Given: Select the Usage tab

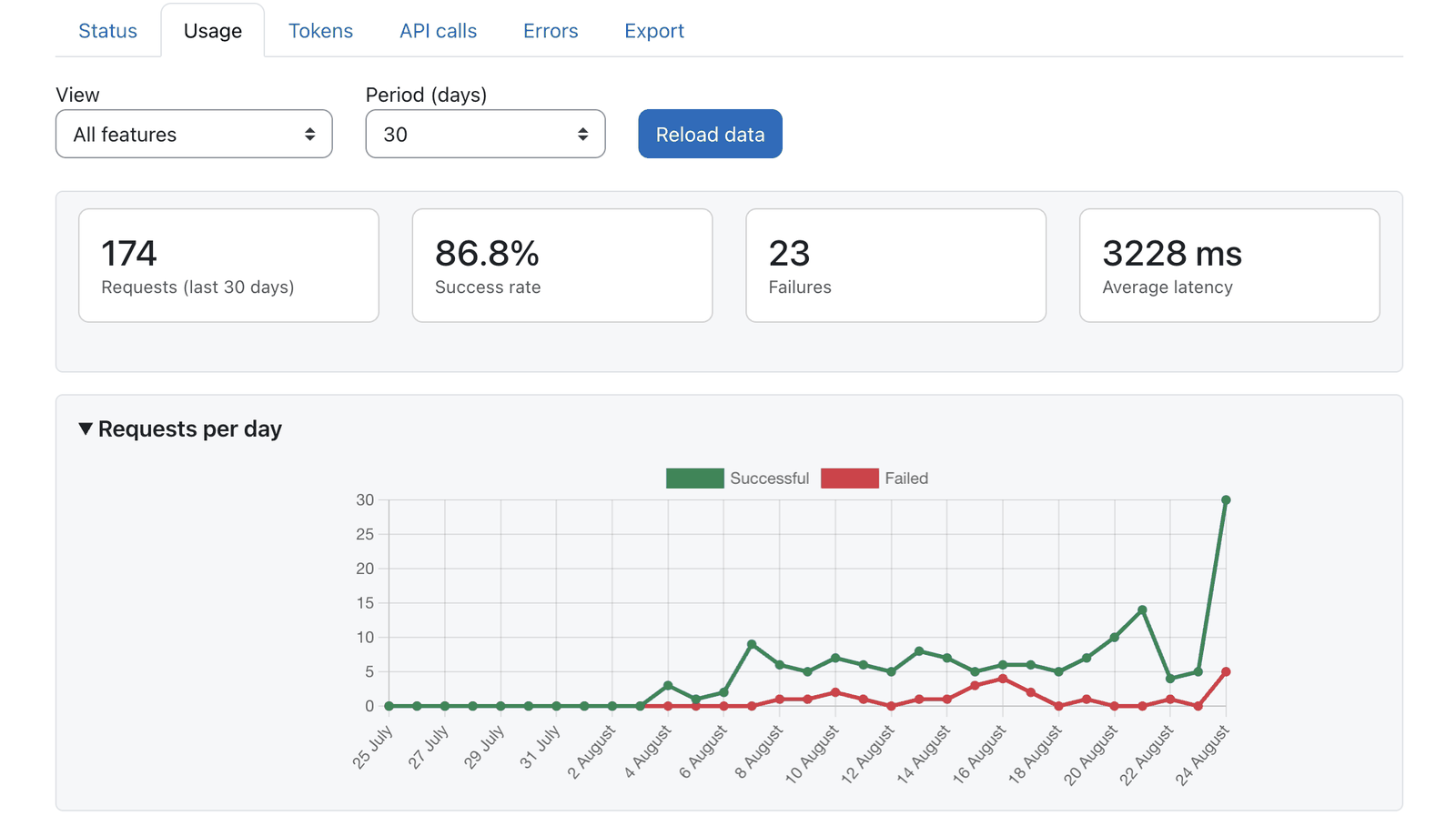Looking at the screenshot, I should 213,31.
